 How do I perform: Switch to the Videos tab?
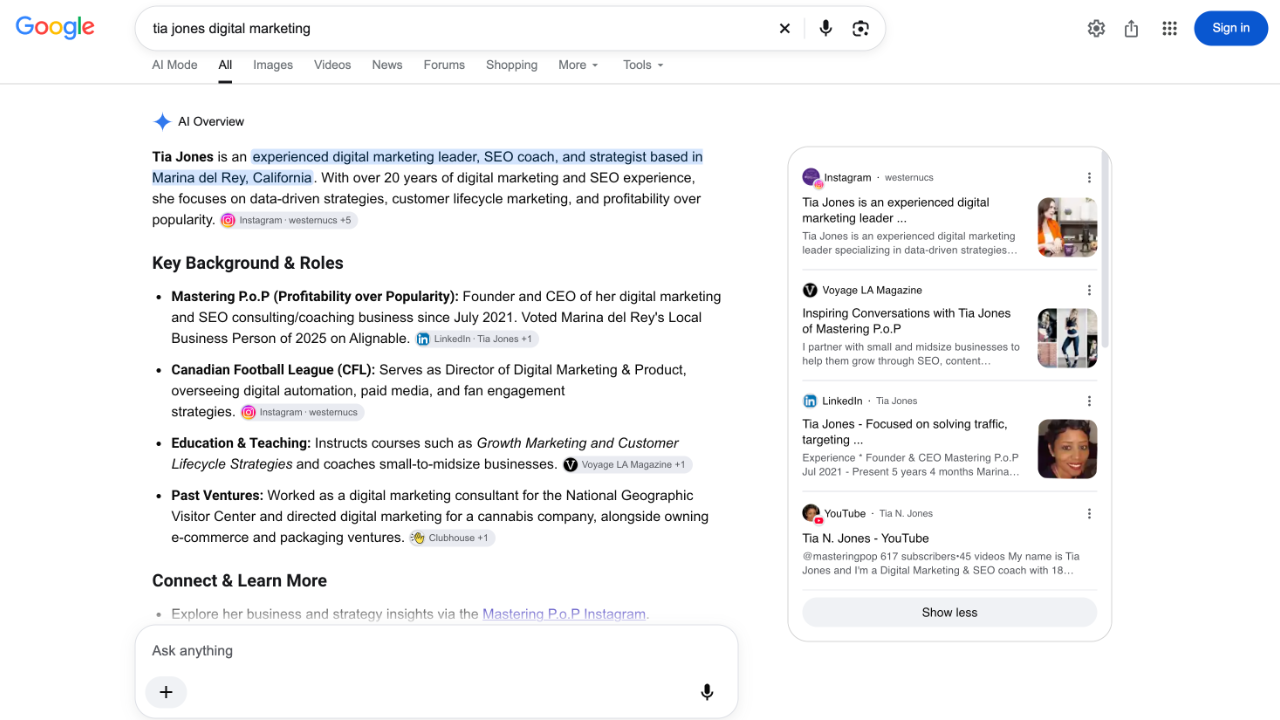332,65
